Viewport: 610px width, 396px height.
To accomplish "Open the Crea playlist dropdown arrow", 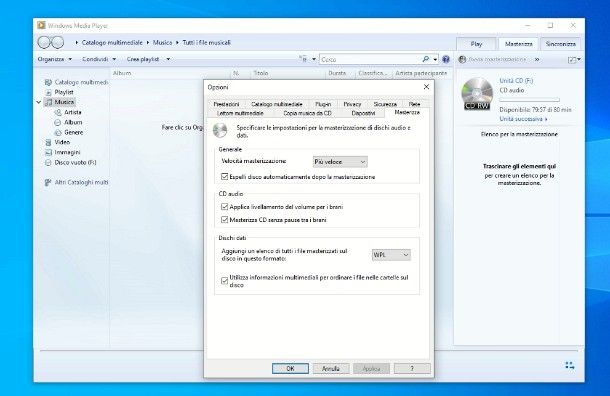I will [x=168, y=59].
